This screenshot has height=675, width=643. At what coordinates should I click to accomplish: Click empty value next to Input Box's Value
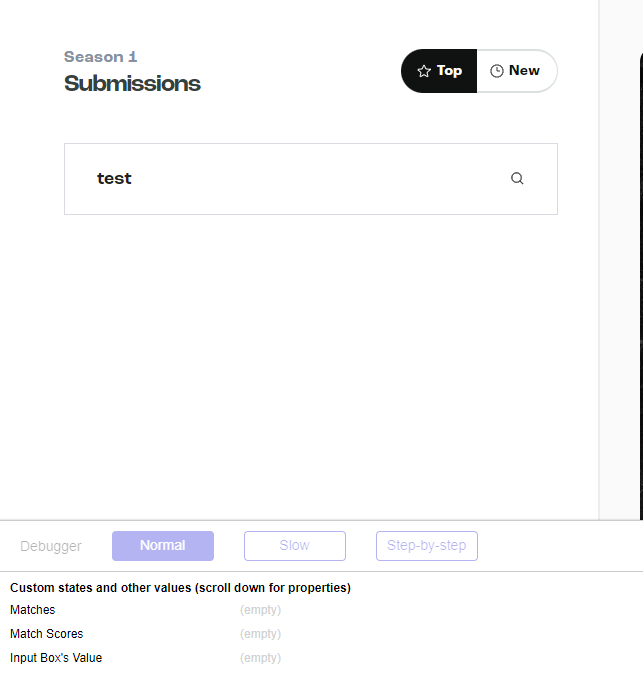(260, 658)
